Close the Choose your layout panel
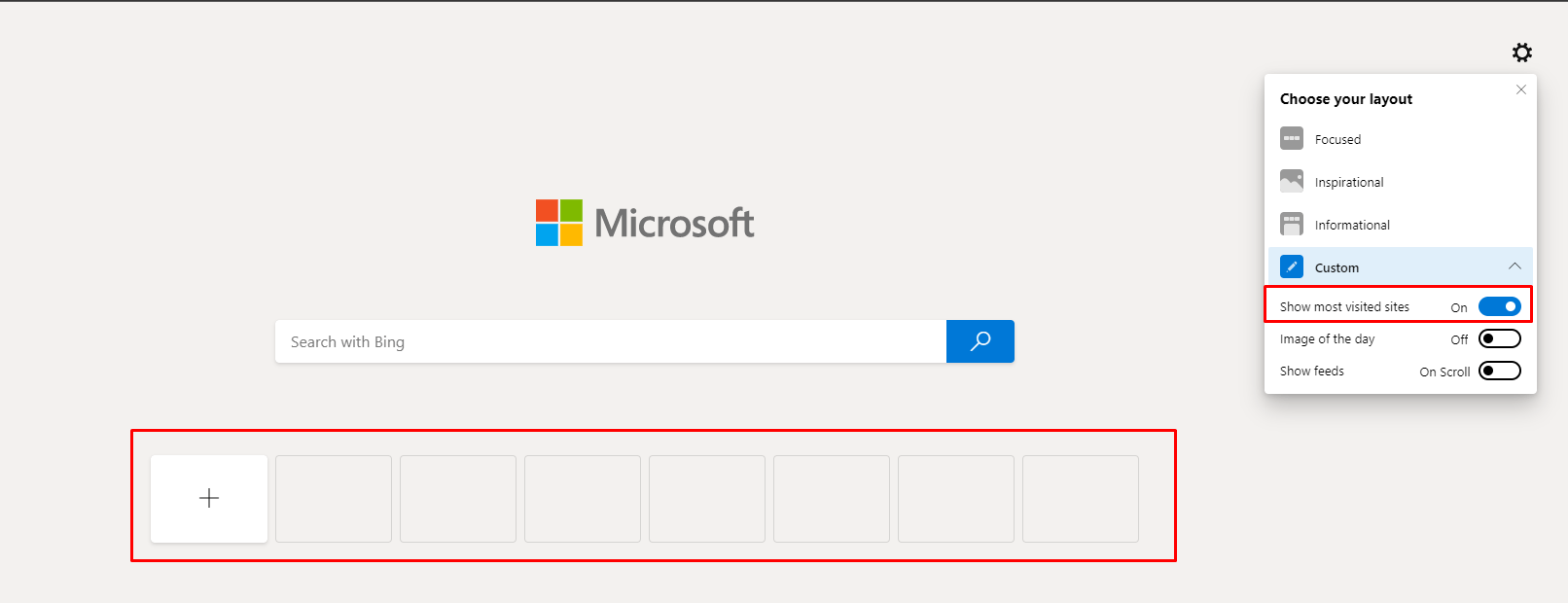 1521,89
